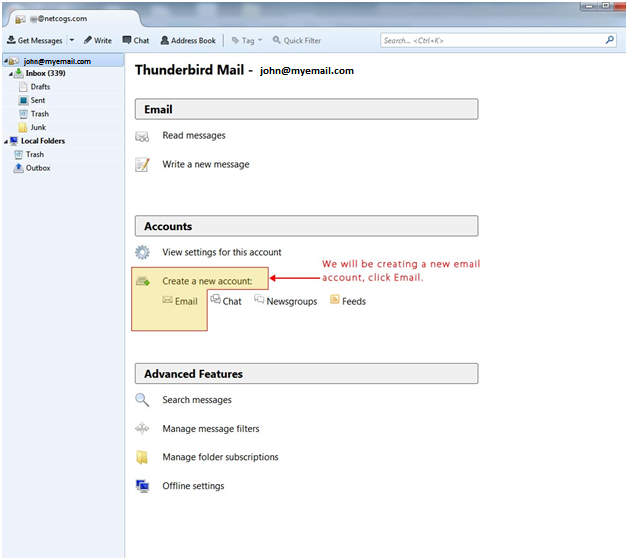
Task: Open the Get Messages dropdown arrow
Action: point(71,41)
